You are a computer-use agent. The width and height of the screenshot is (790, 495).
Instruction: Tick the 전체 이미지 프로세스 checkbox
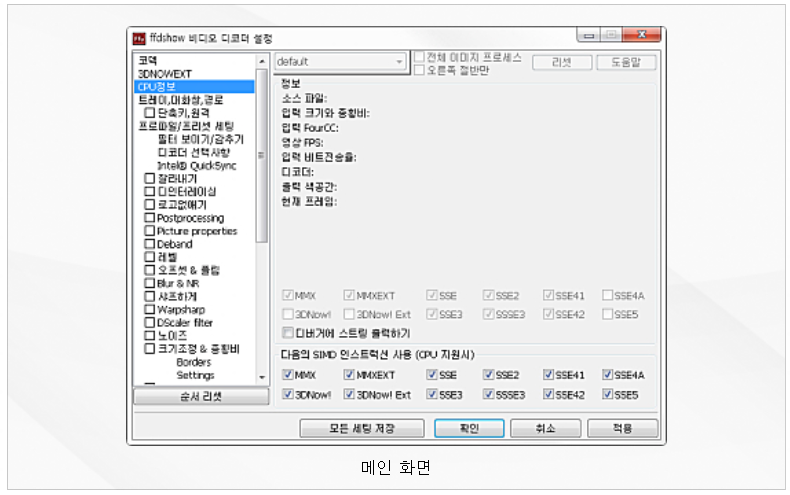point(419,57)
